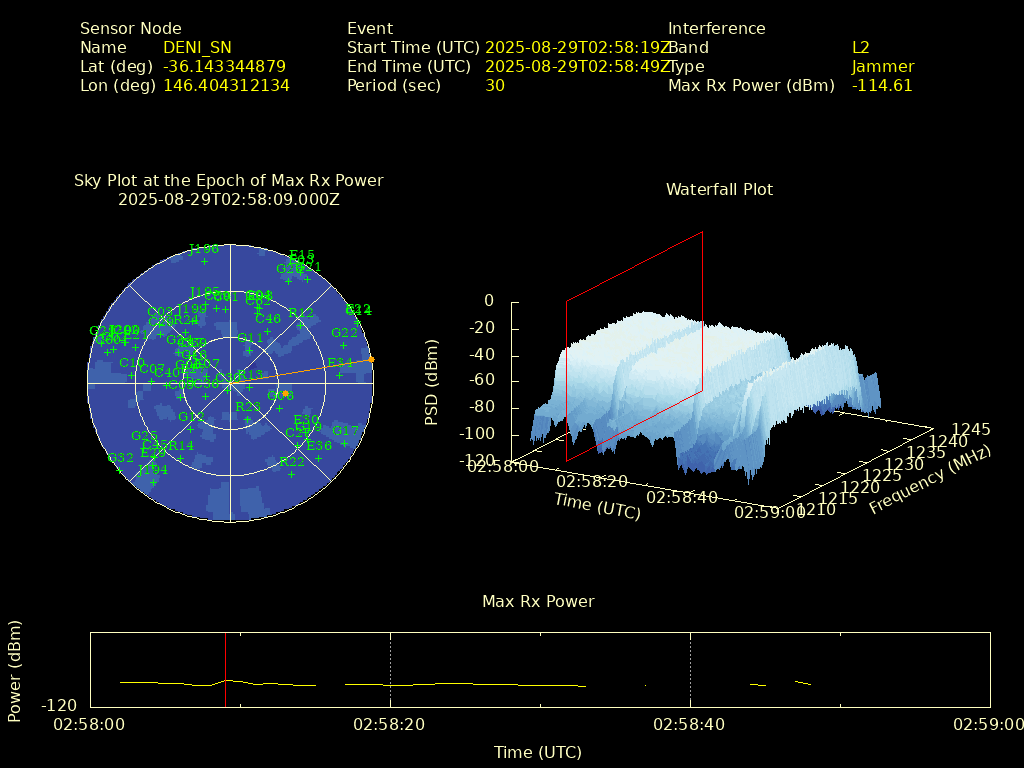Screen dimensions: 1024x768
Task: Select the G17 satellite marker
Action: point(345,443)
